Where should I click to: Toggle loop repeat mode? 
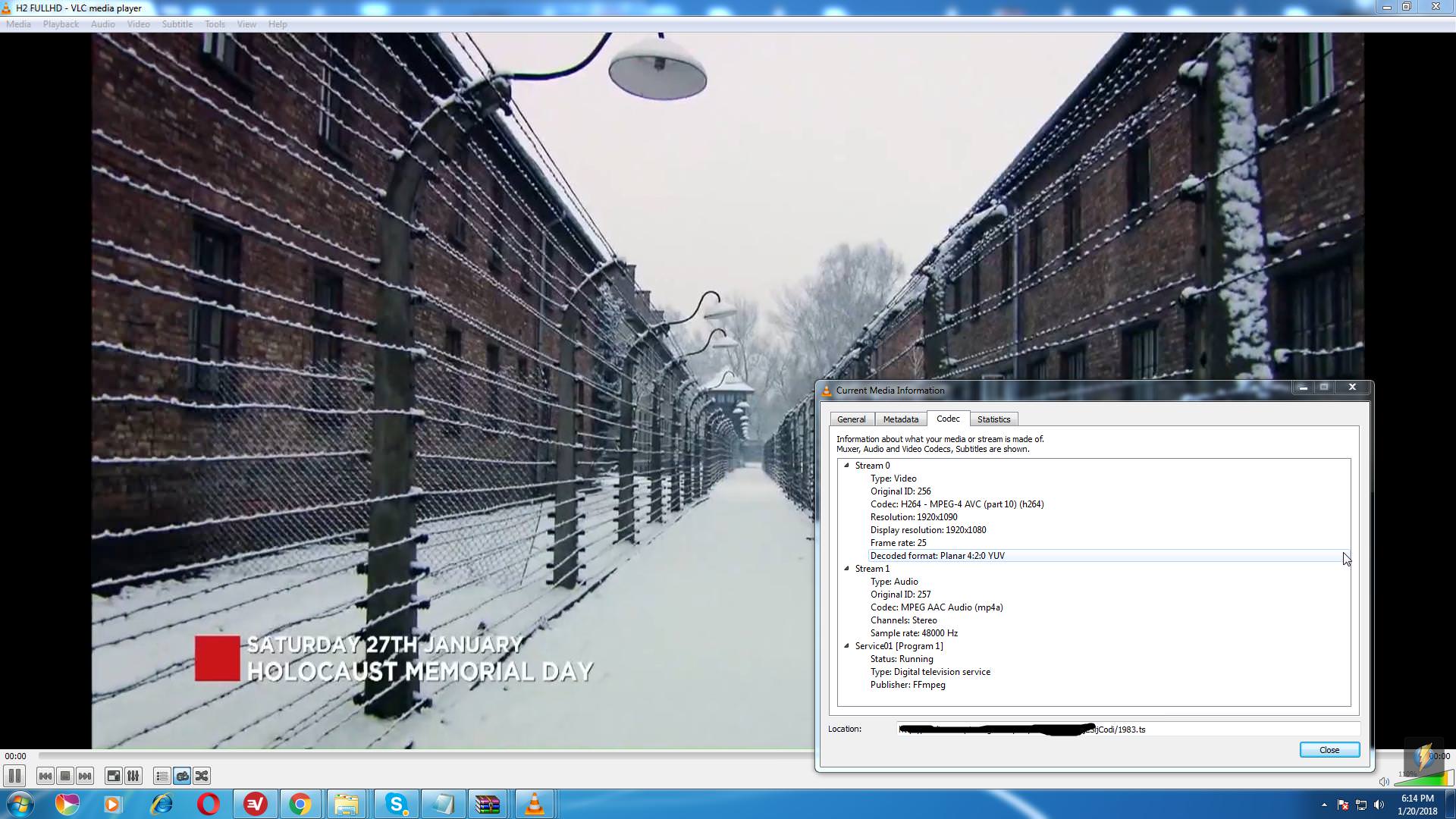182,776
